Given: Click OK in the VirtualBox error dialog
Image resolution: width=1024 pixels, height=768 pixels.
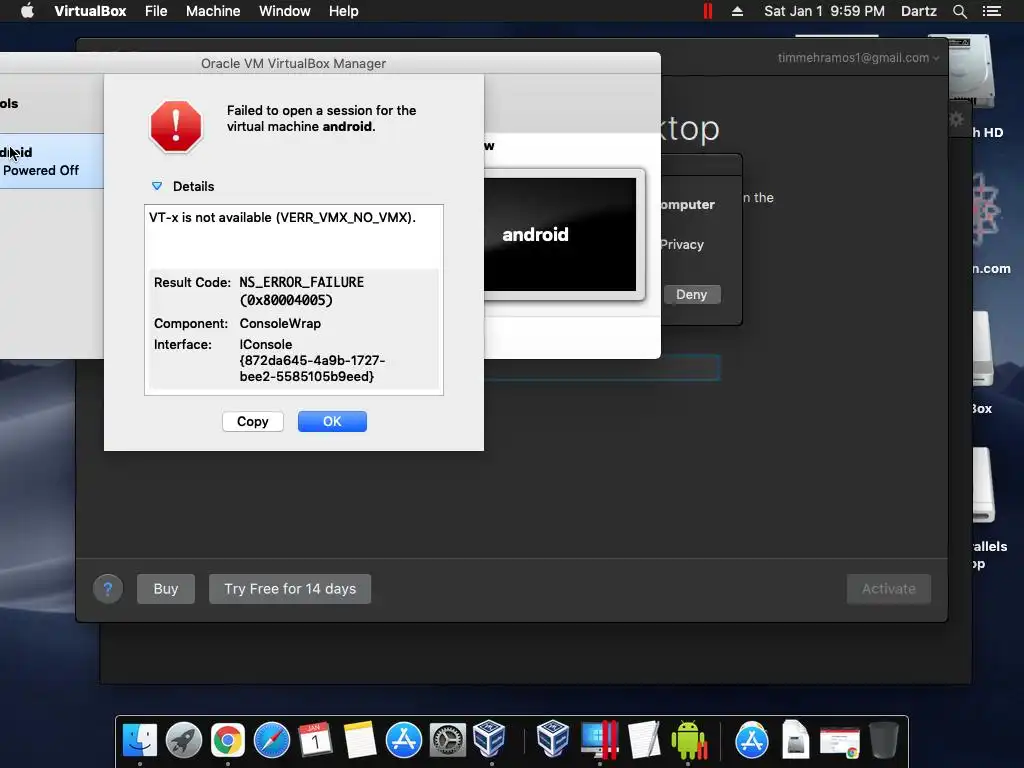Looking at the screenshot, I should (332, 421).
